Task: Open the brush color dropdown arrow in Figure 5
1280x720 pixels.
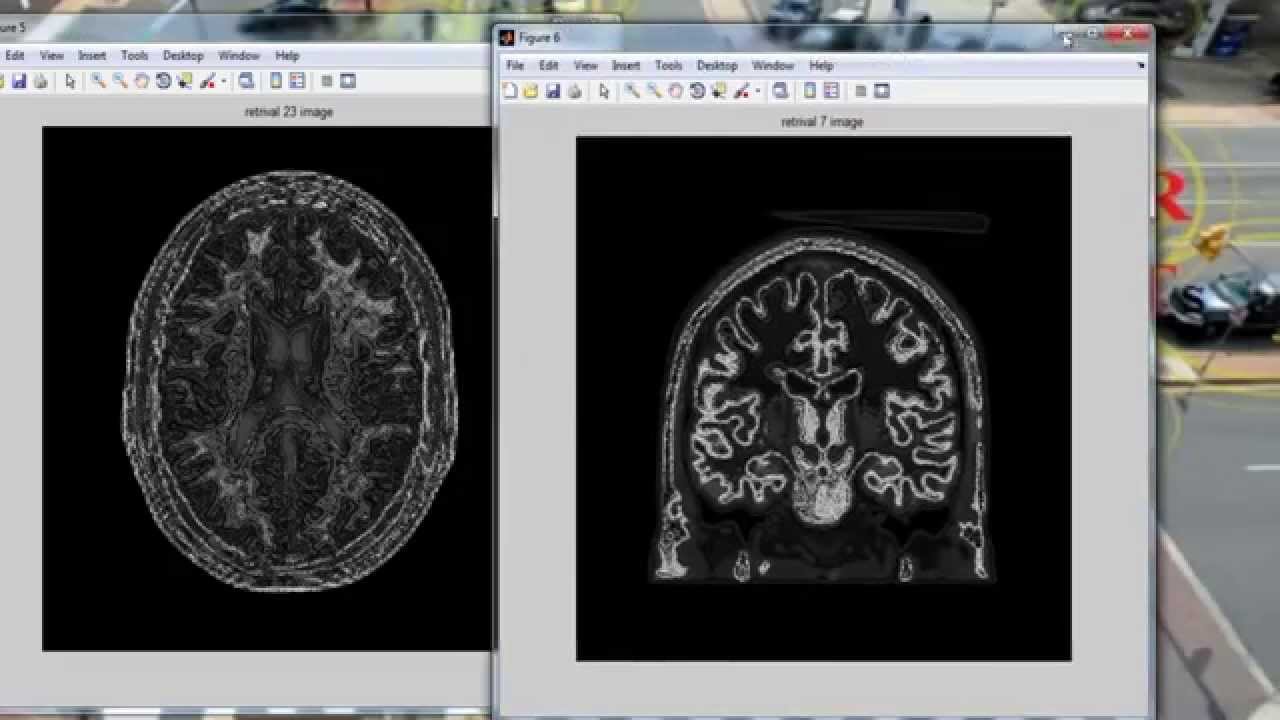Action: [224, 81]
